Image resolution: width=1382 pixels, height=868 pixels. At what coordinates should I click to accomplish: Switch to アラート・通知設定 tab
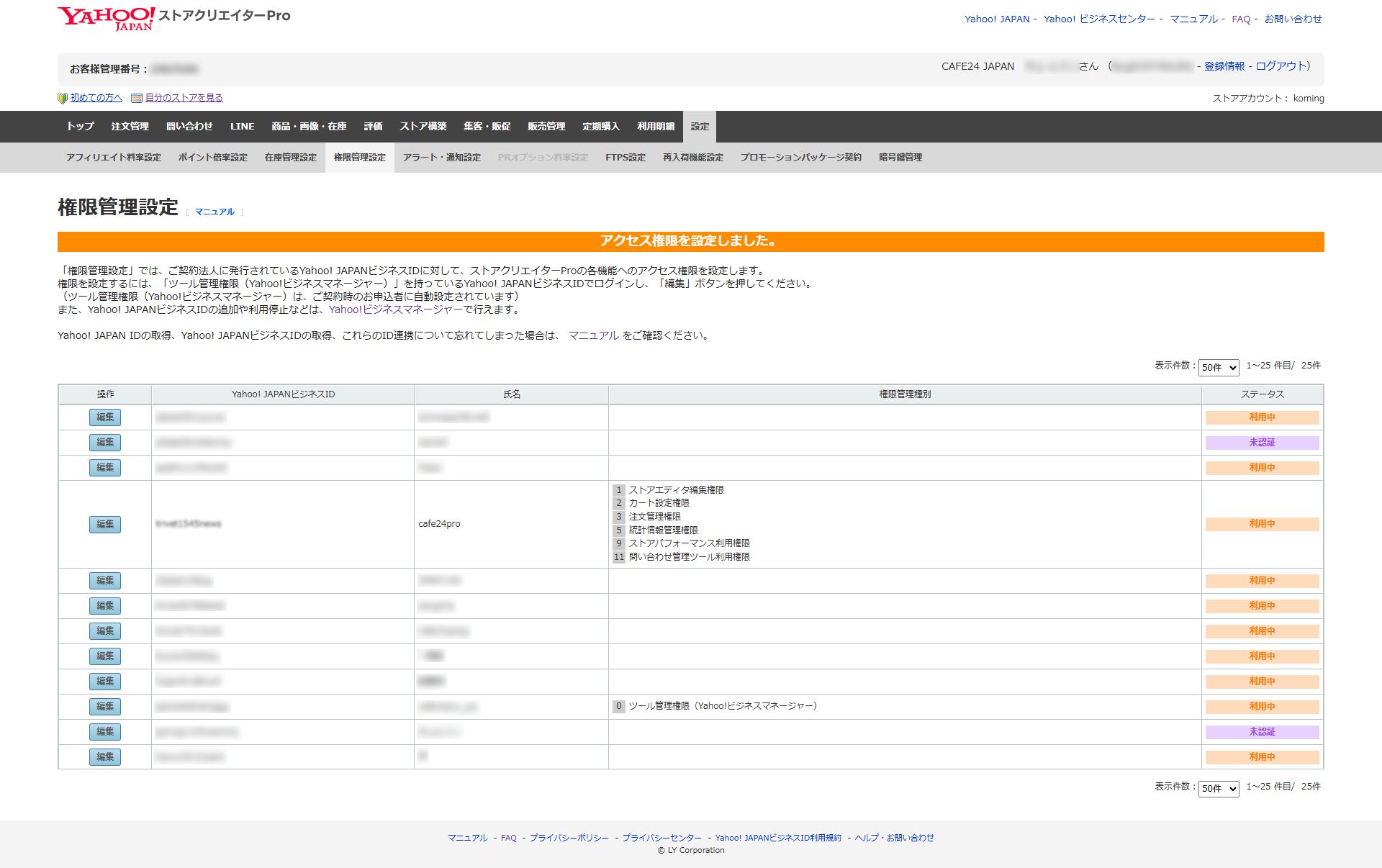pyautogui.click(x=441, y=157)
